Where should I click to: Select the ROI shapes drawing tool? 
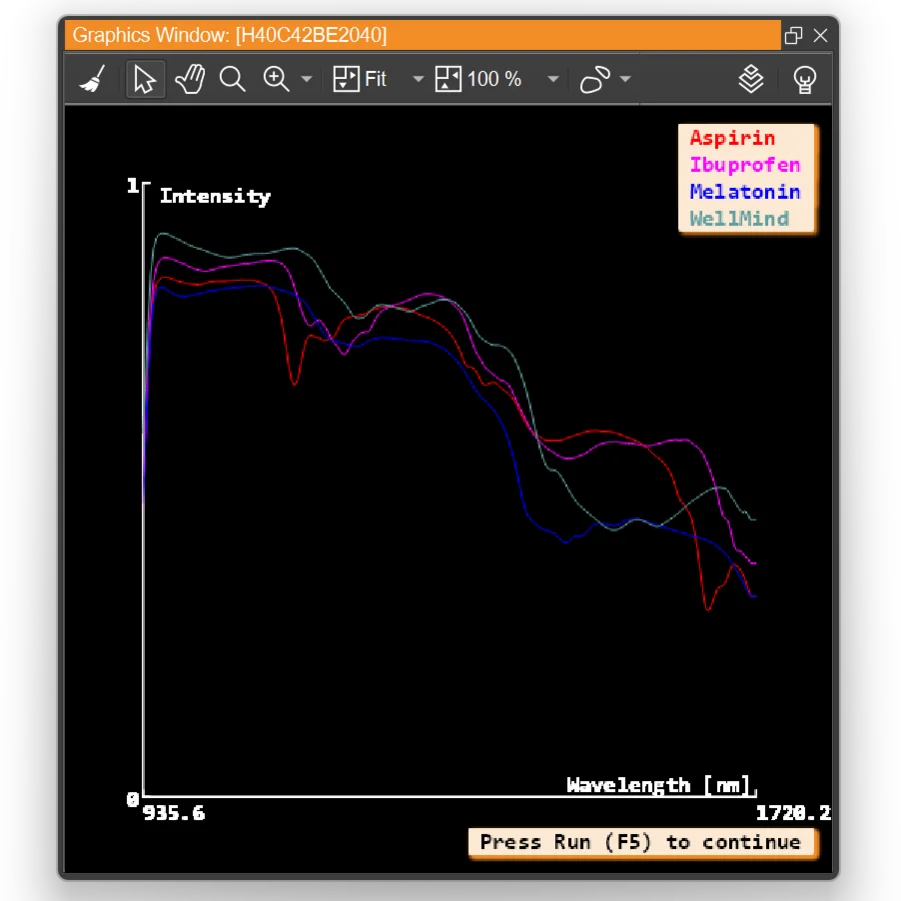point(595,79)
